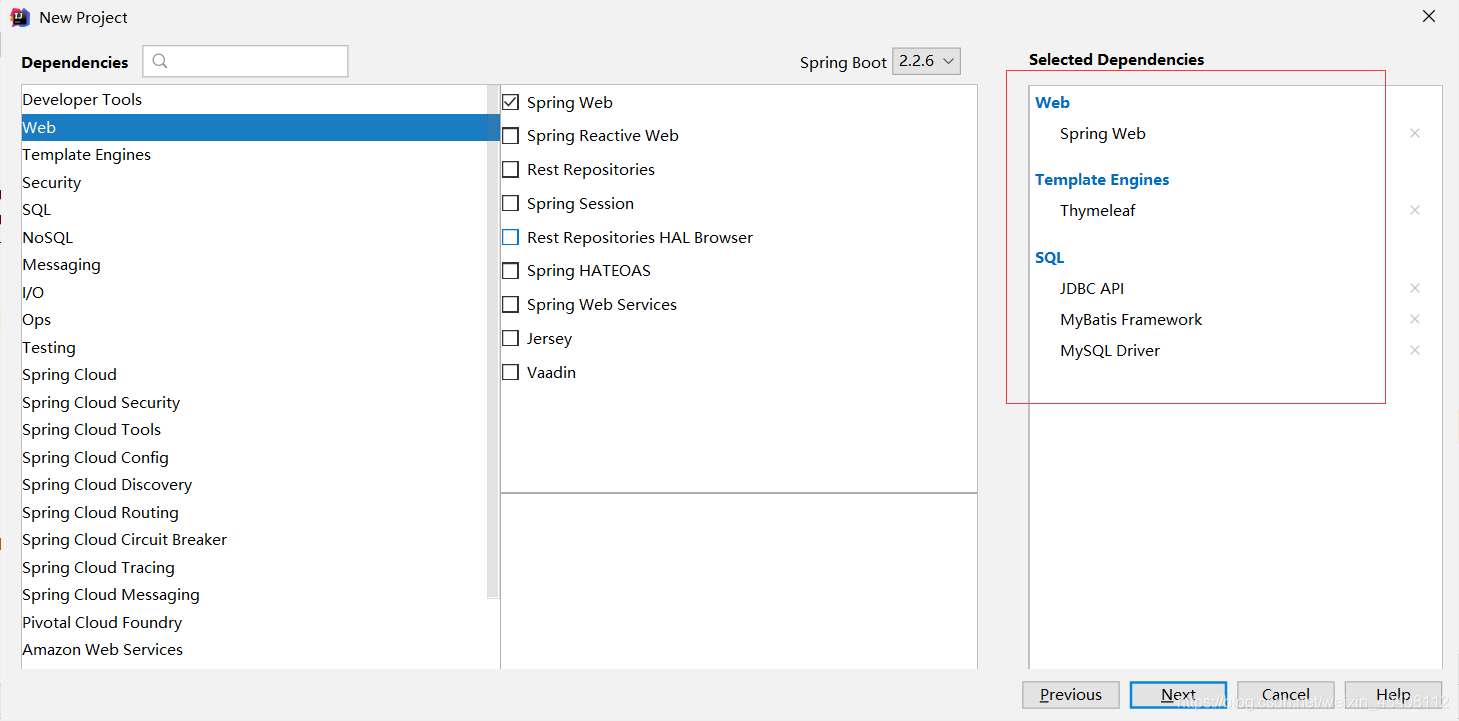Viewport: 1459px width, 721px height.
Task: Proceed with the Next button
Action: pyautogui.click(x=1178, y=694)
